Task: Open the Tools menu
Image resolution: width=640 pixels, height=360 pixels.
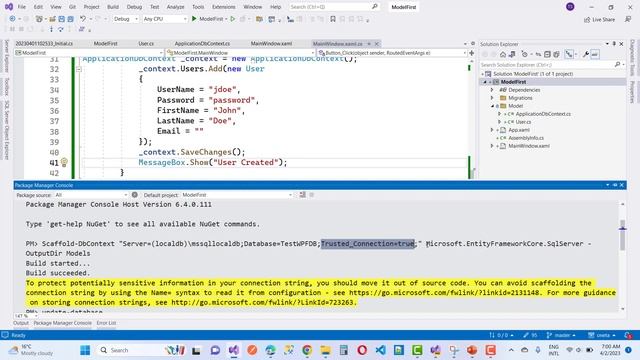Action: coord(198,7)
